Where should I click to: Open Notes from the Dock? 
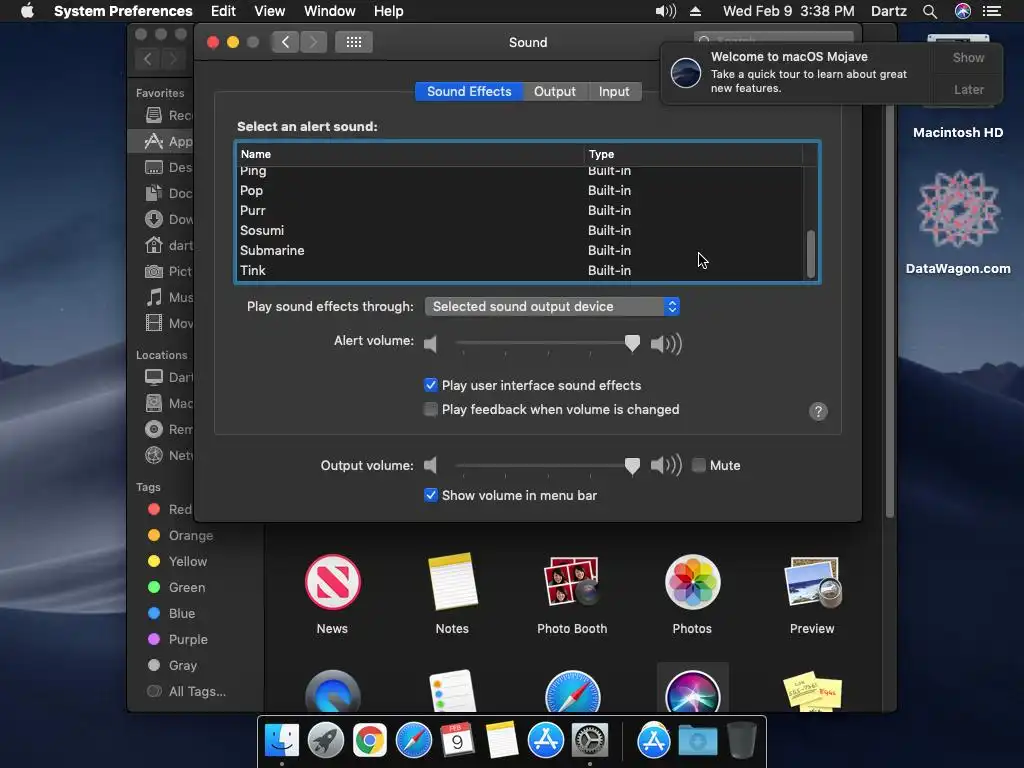coord(502,741)
